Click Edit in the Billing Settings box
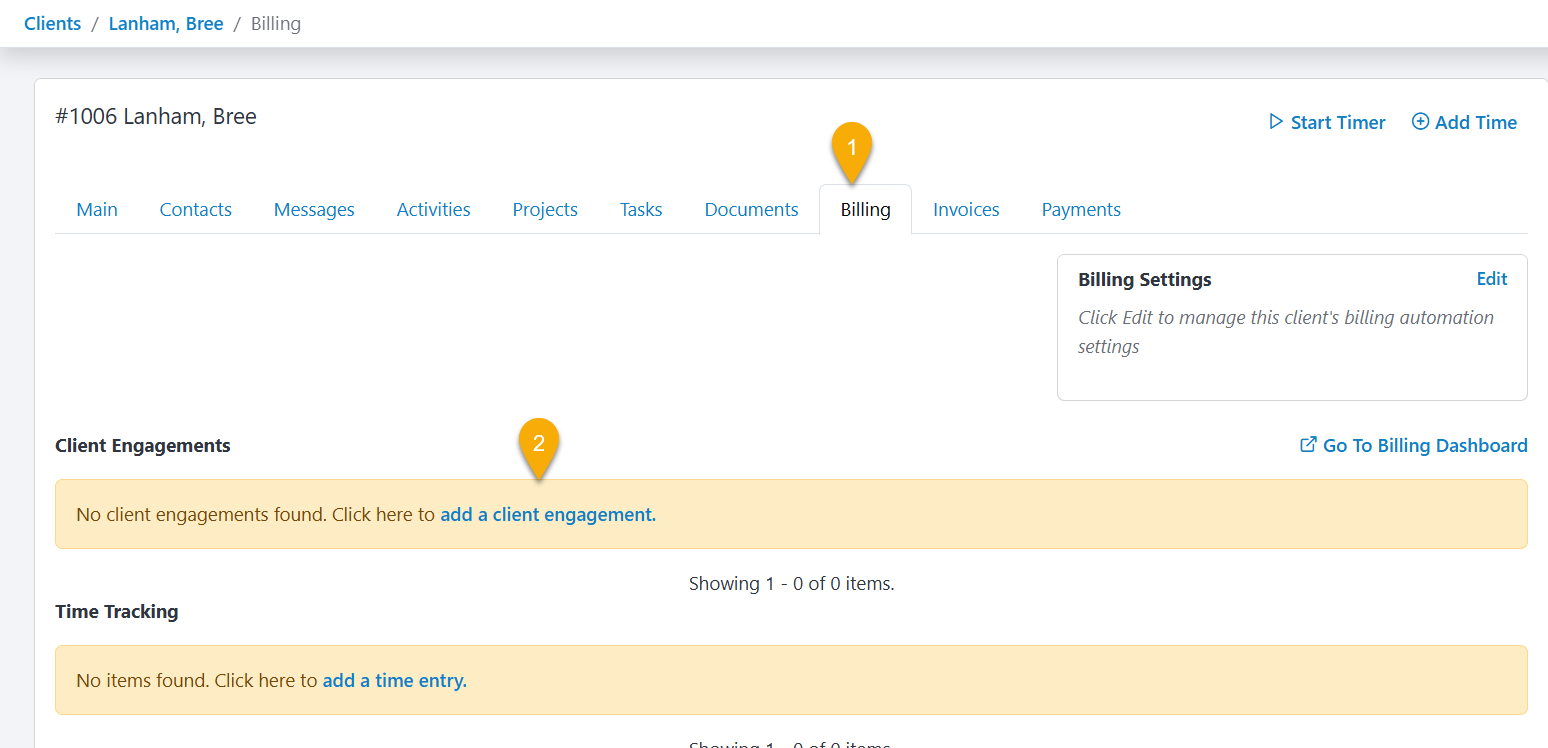The width and height of the screenshot is (1548, 748). (x=1491, y=280)
